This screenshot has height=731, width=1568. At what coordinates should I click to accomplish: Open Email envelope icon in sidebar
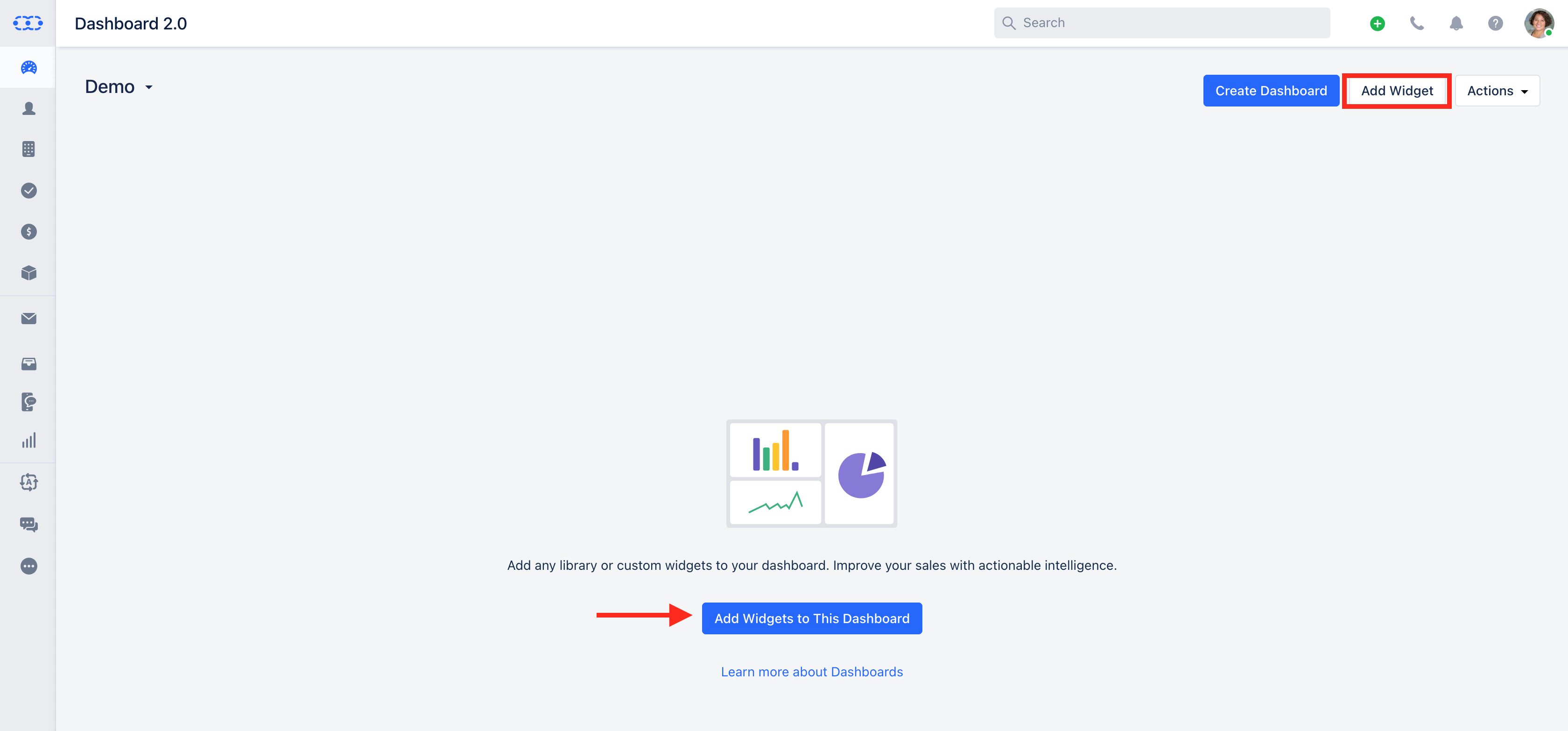[28, 319]
